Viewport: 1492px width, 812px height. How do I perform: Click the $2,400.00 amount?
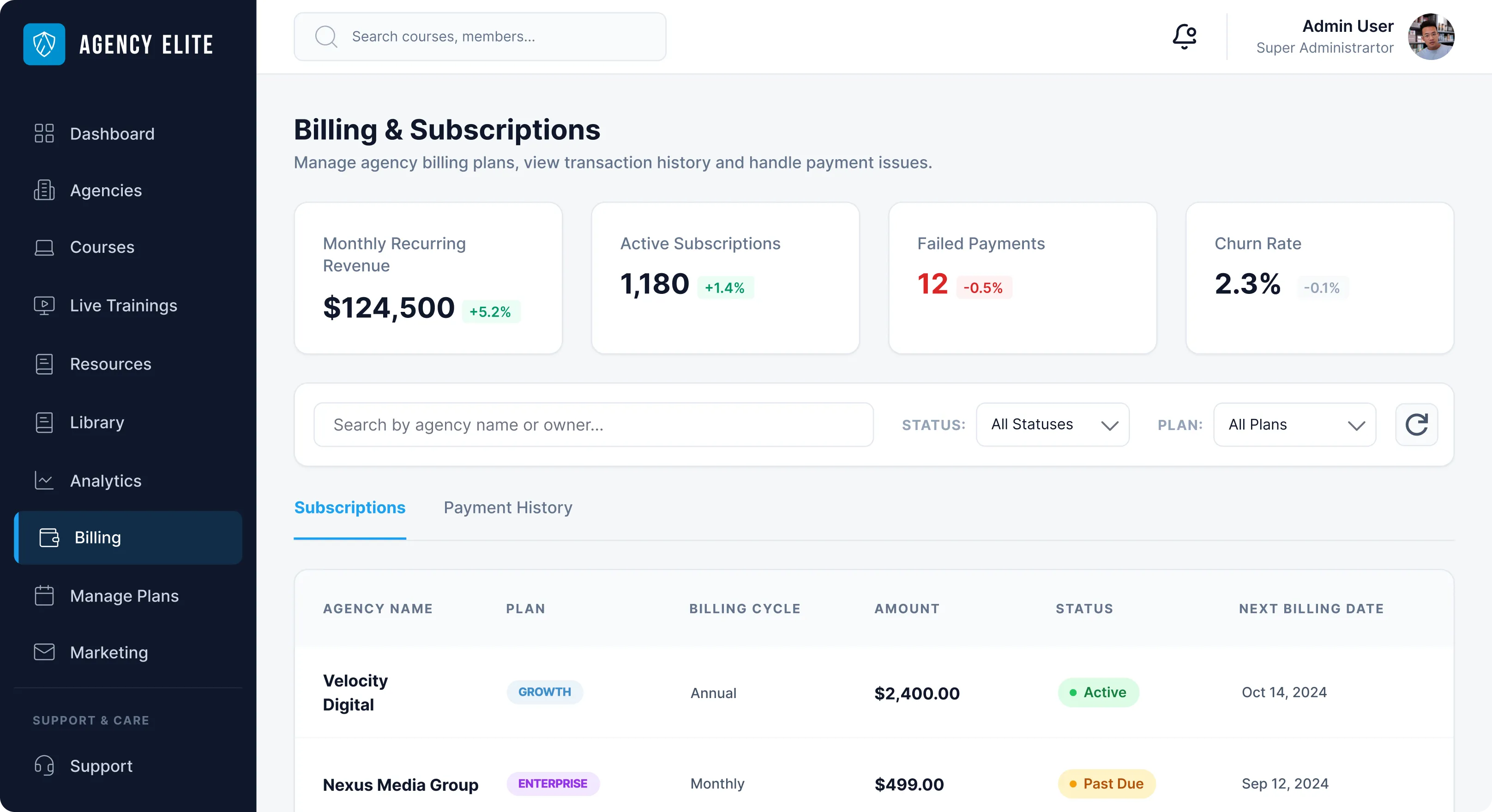[x=917, y=693]
